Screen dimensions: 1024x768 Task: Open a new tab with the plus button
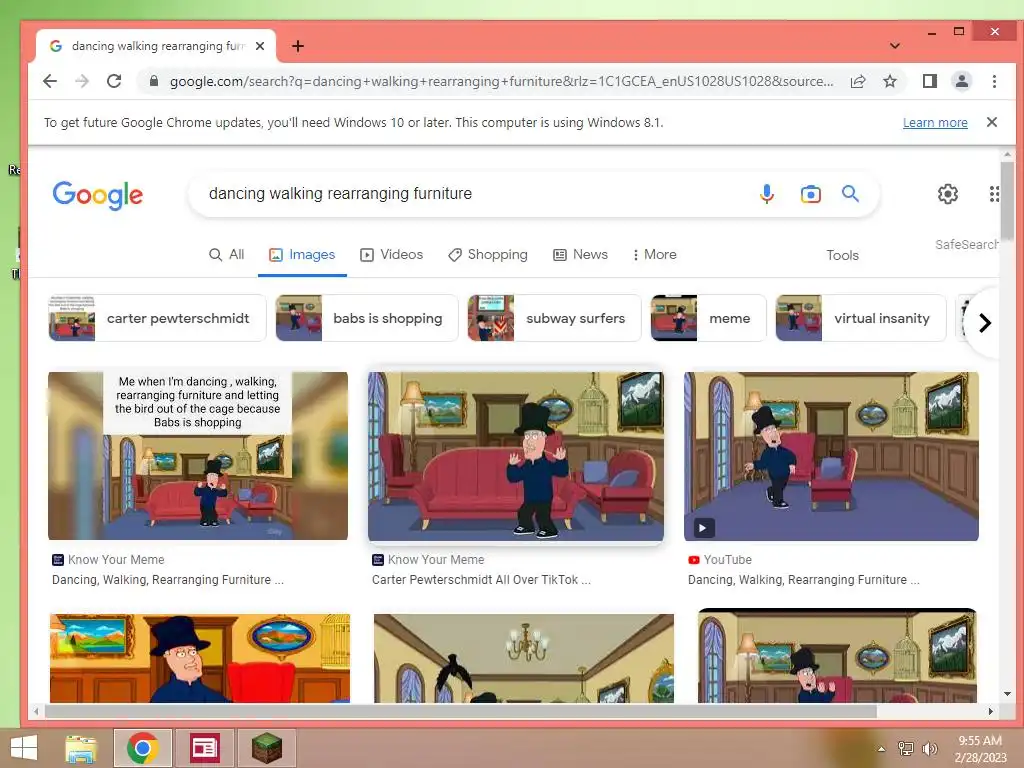coord(298,46)
